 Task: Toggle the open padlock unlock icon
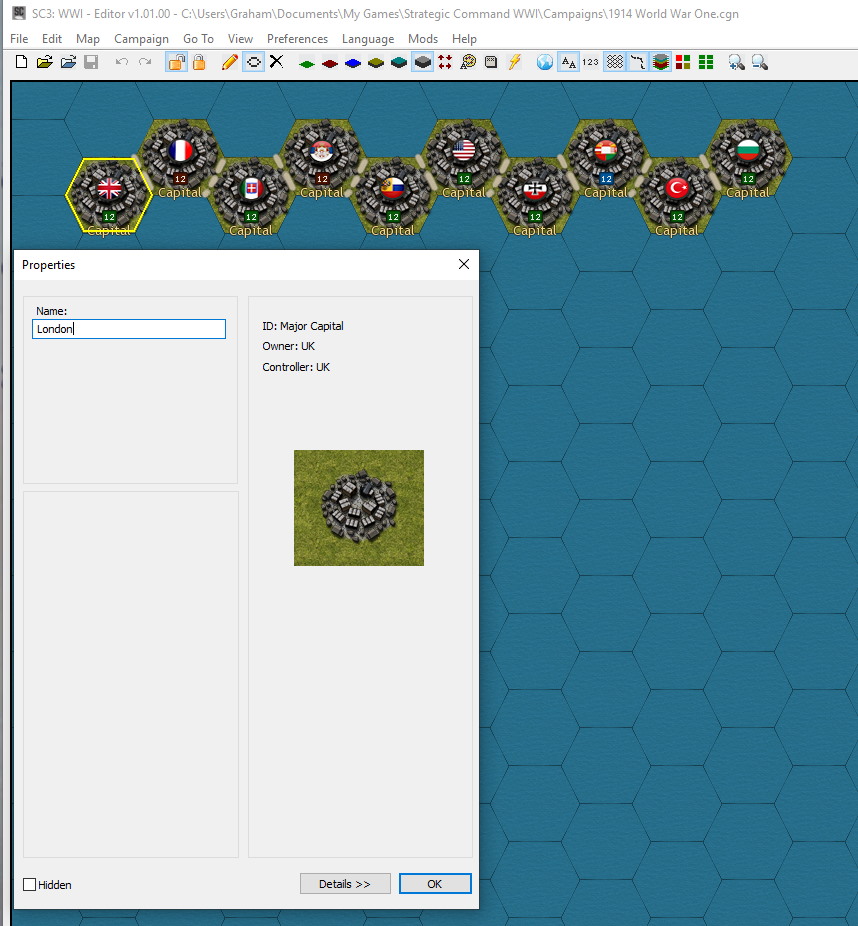click(176, 62)
